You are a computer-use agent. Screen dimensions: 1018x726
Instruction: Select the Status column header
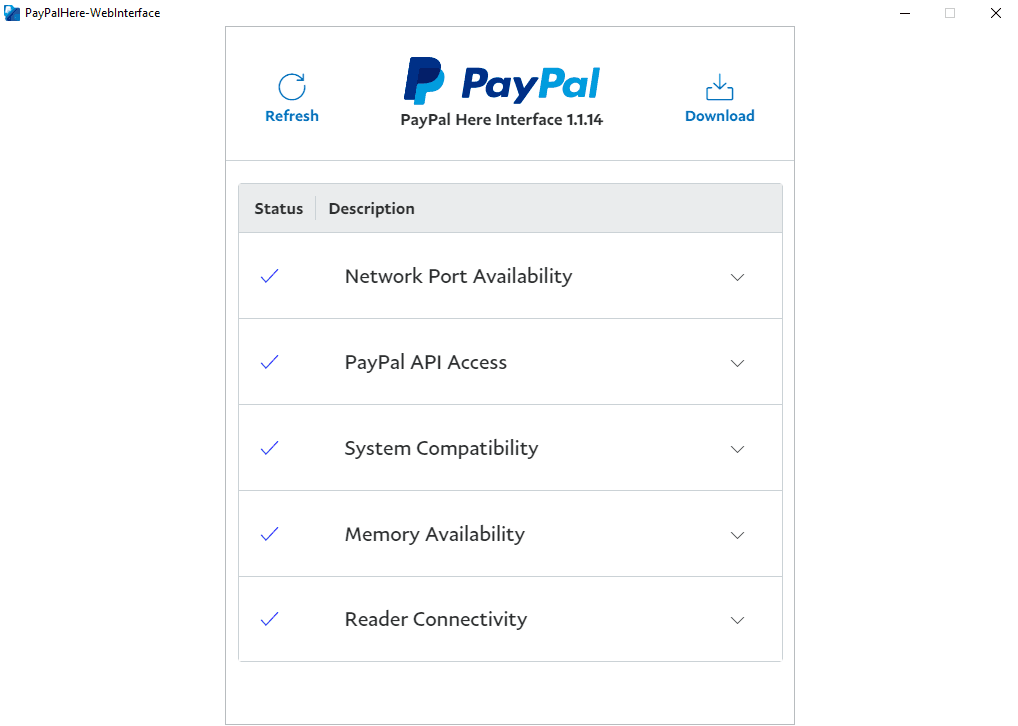click(278, 208)
